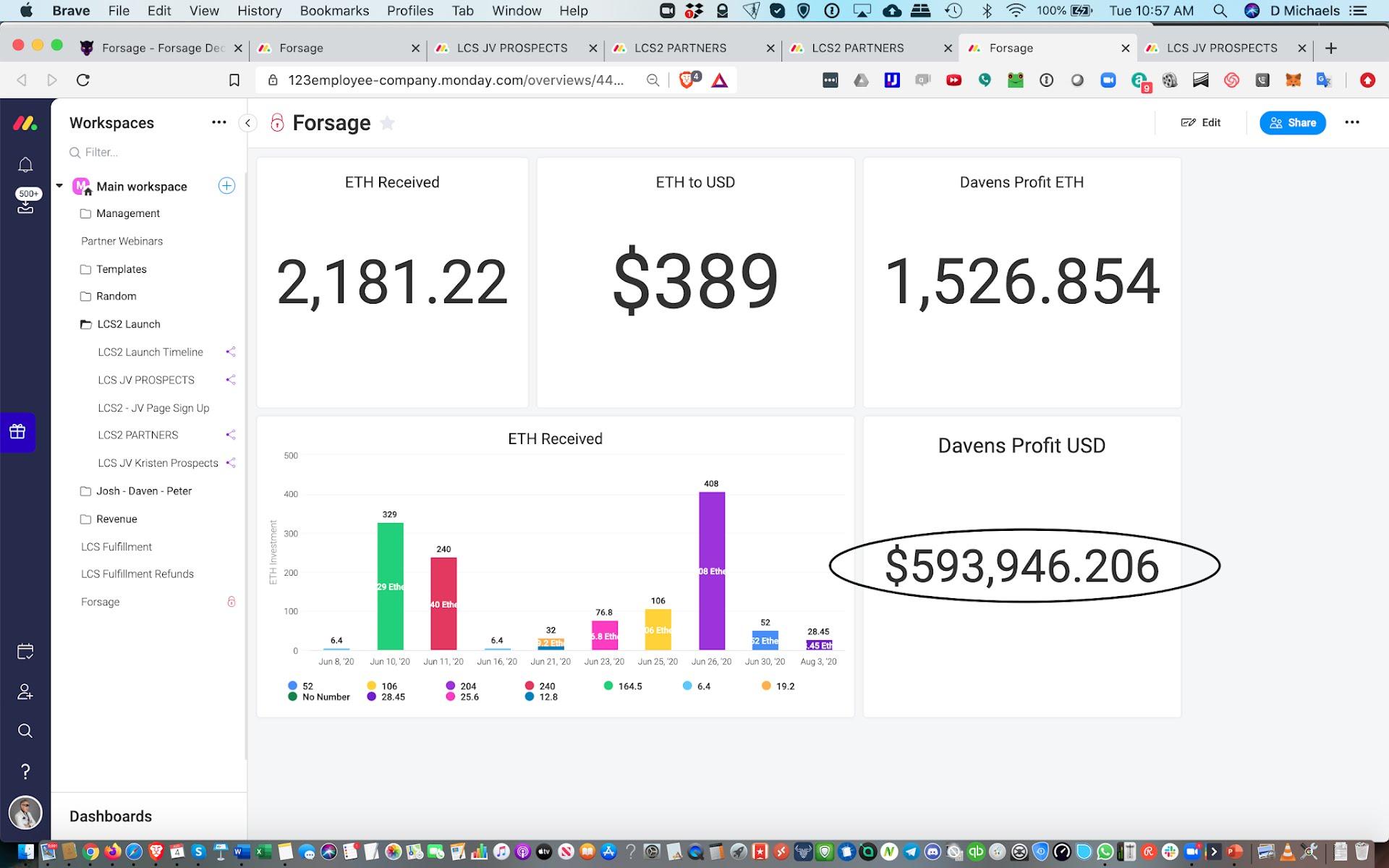Click share icon beside LCS JV PROSPECTS
1389x868 pixels.
click(x=231, y=380)
